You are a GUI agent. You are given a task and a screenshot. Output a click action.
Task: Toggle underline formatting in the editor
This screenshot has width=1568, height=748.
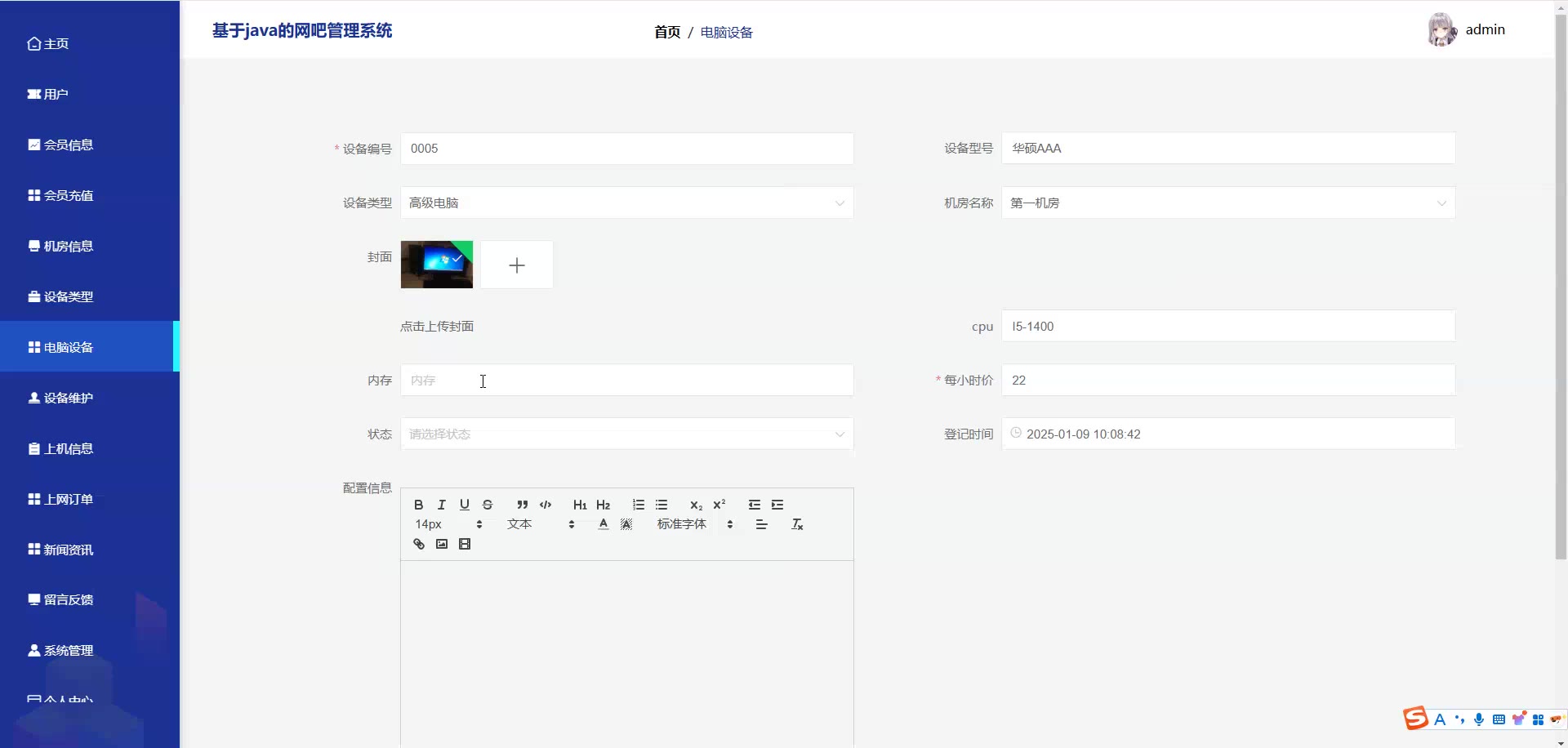click(x=465, y=505)
